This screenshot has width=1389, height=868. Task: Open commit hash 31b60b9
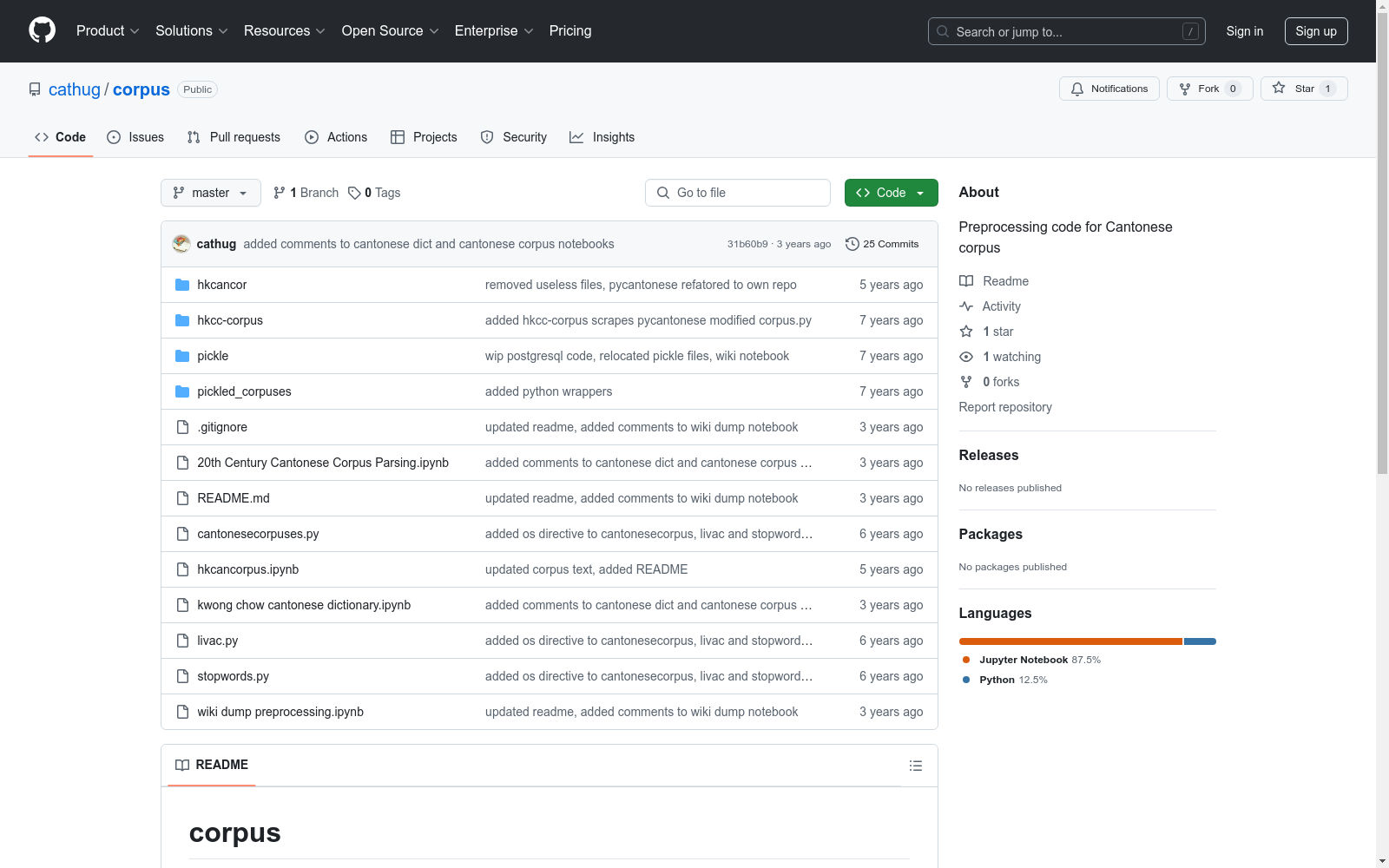[747, 244]
